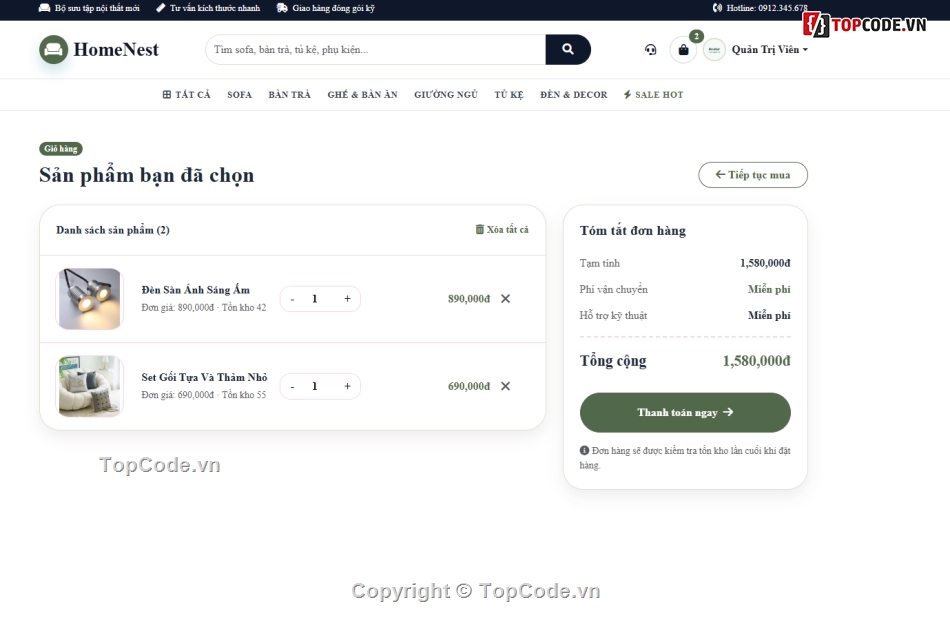The width and height of the screenshot is (950, 622).
Task: Click the 690,000đ line total
Action: [469, 386]
